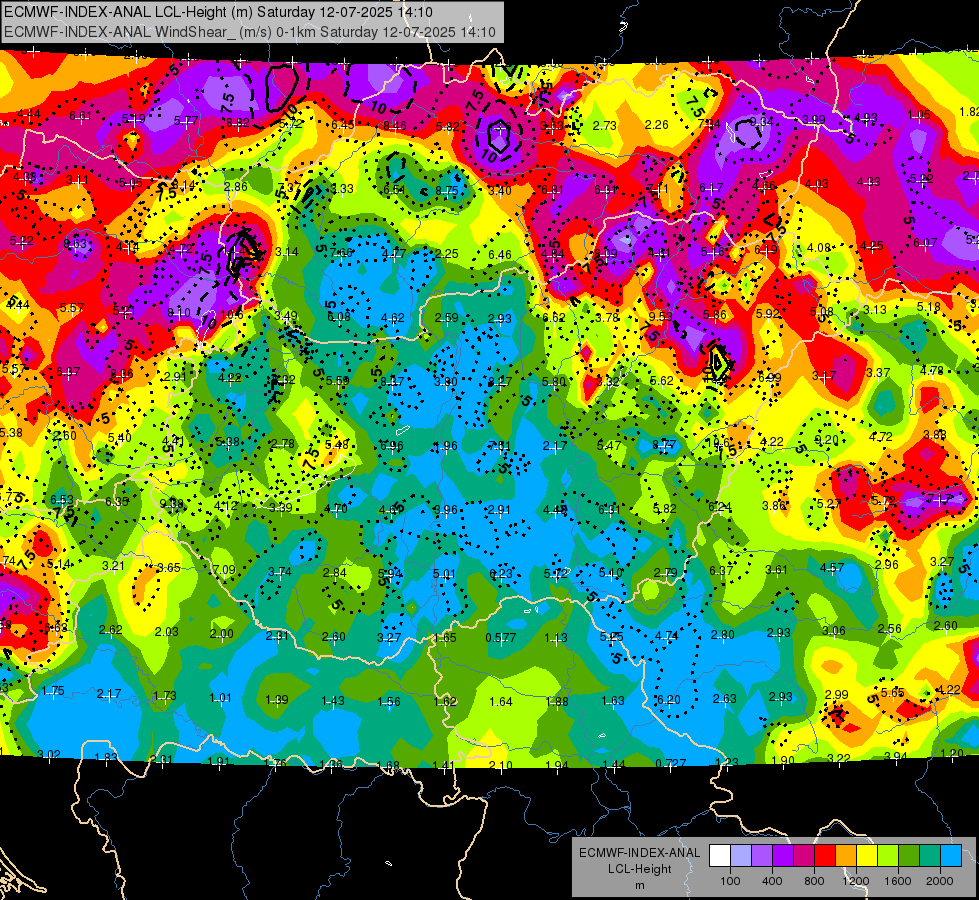979x900 pixels.
Task: Click legend label ECMWF-INDEX-ANAL
Action: [639, 853]
